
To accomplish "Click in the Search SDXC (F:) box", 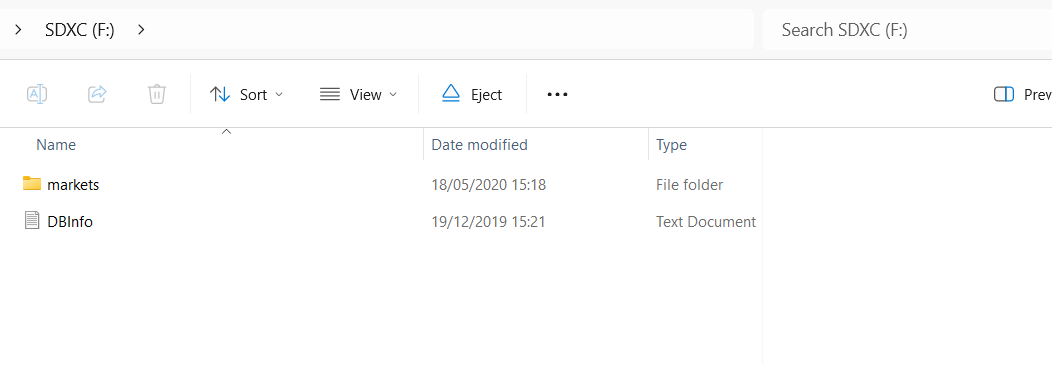I will pos(907,30).
